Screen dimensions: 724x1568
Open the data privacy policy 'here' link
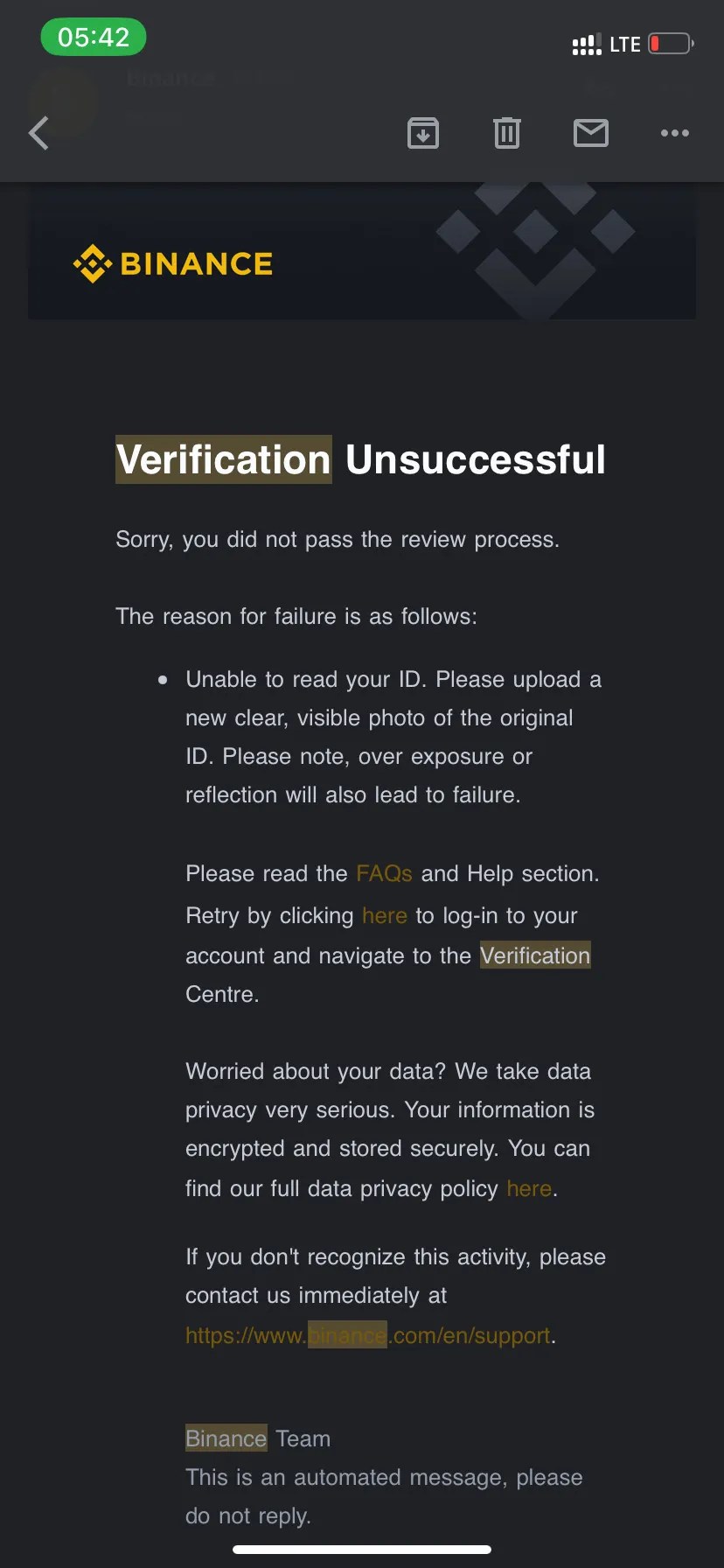click(528, 1187)
